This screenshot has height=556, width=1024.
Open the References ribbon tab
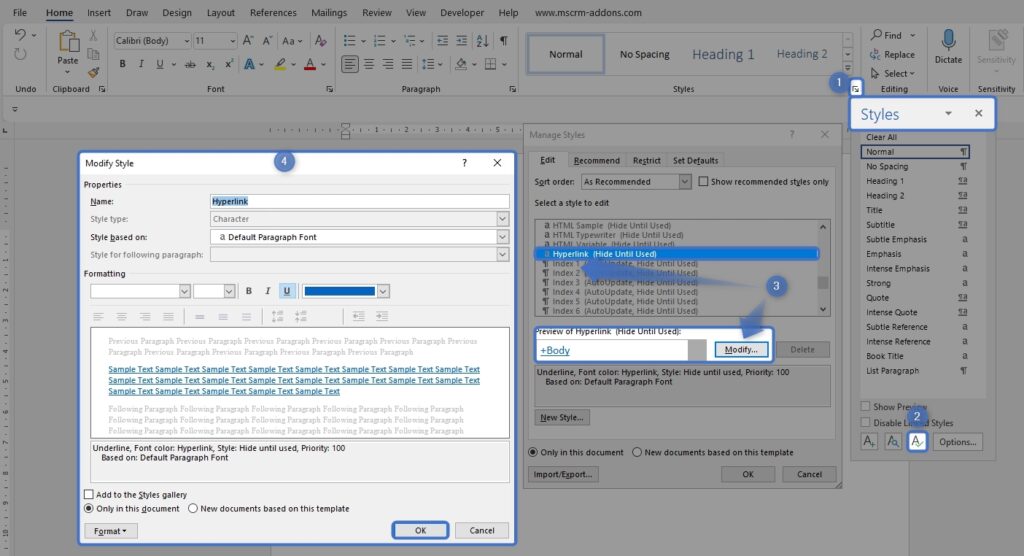(x=273, y=12)
